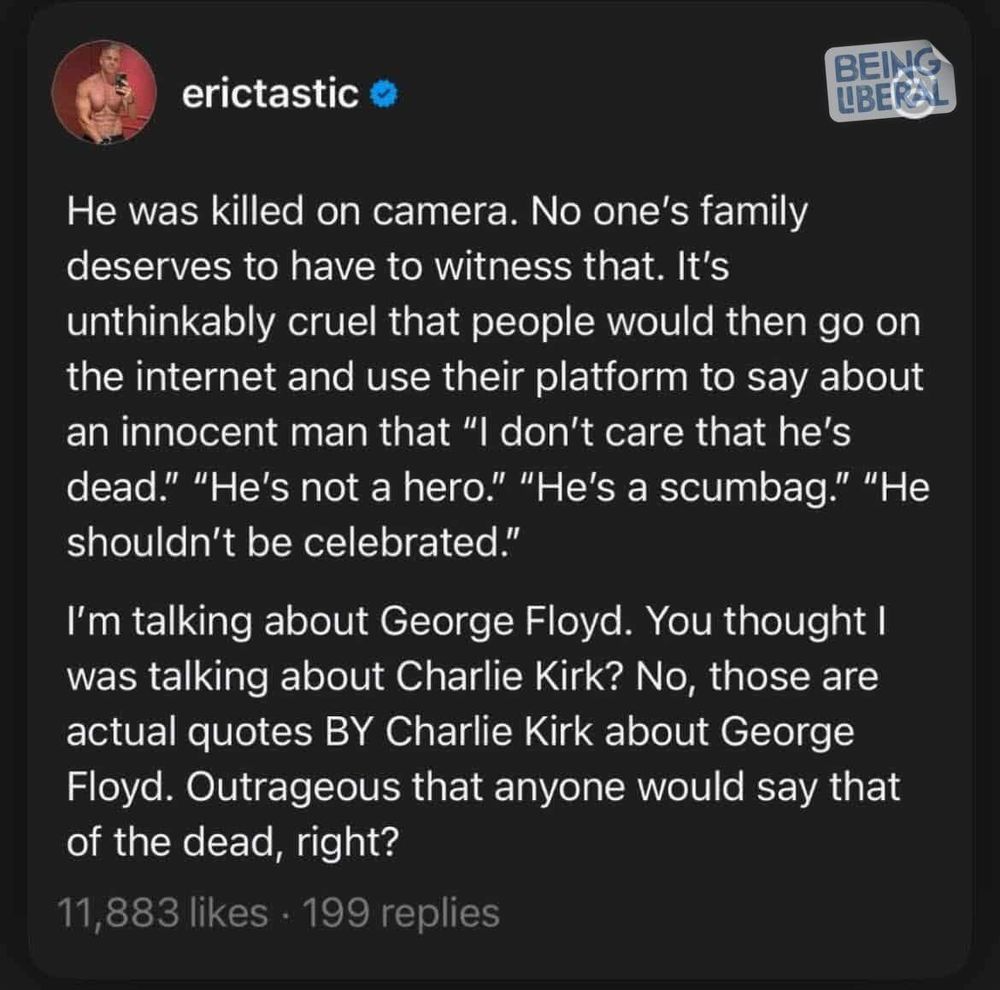Click the erictastic username
Screen dimensions: 1000x990
click(270, 94)
